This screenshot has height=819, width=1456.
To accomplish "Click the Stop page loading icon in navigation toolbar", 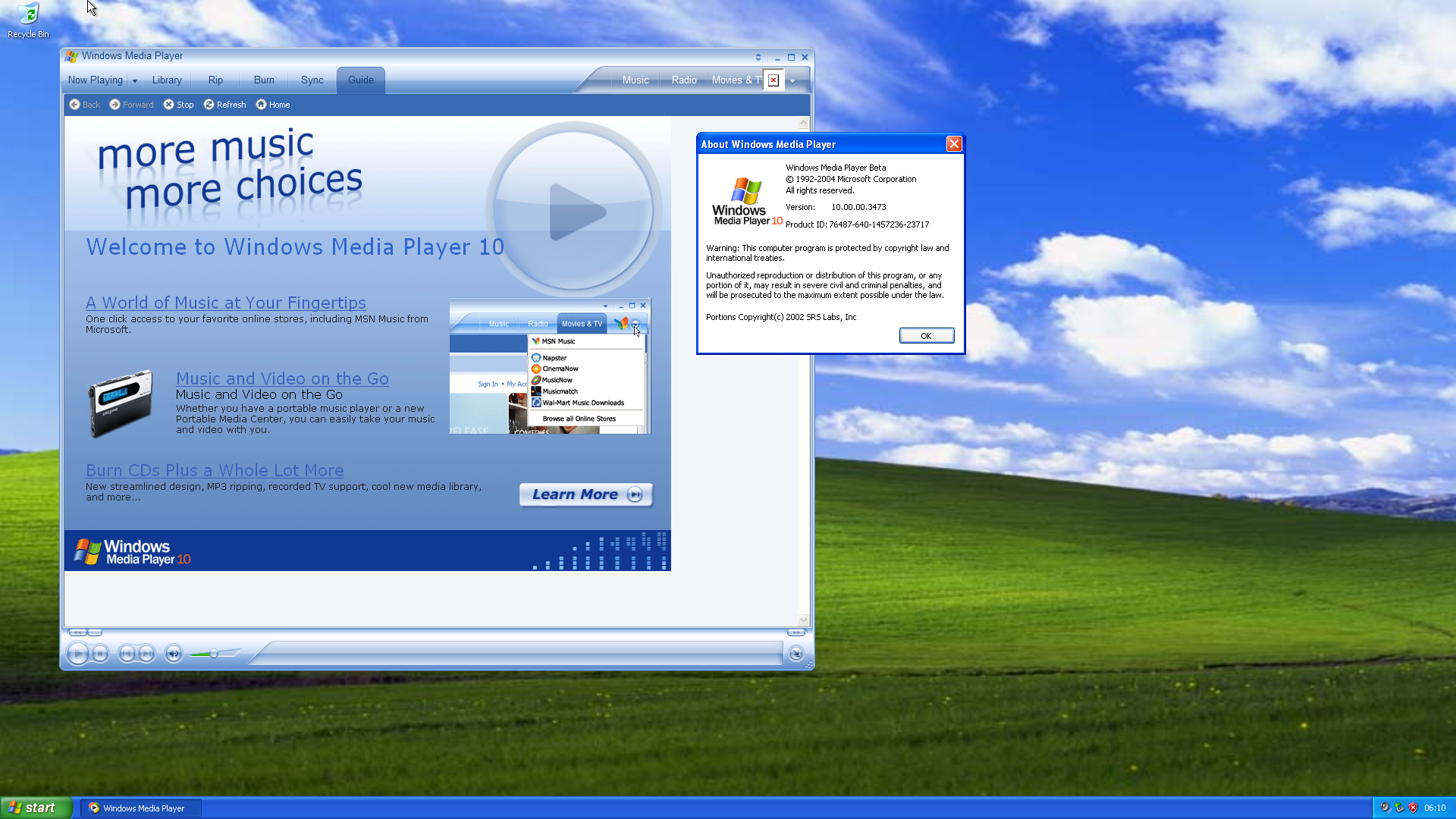I will (168, 105).
